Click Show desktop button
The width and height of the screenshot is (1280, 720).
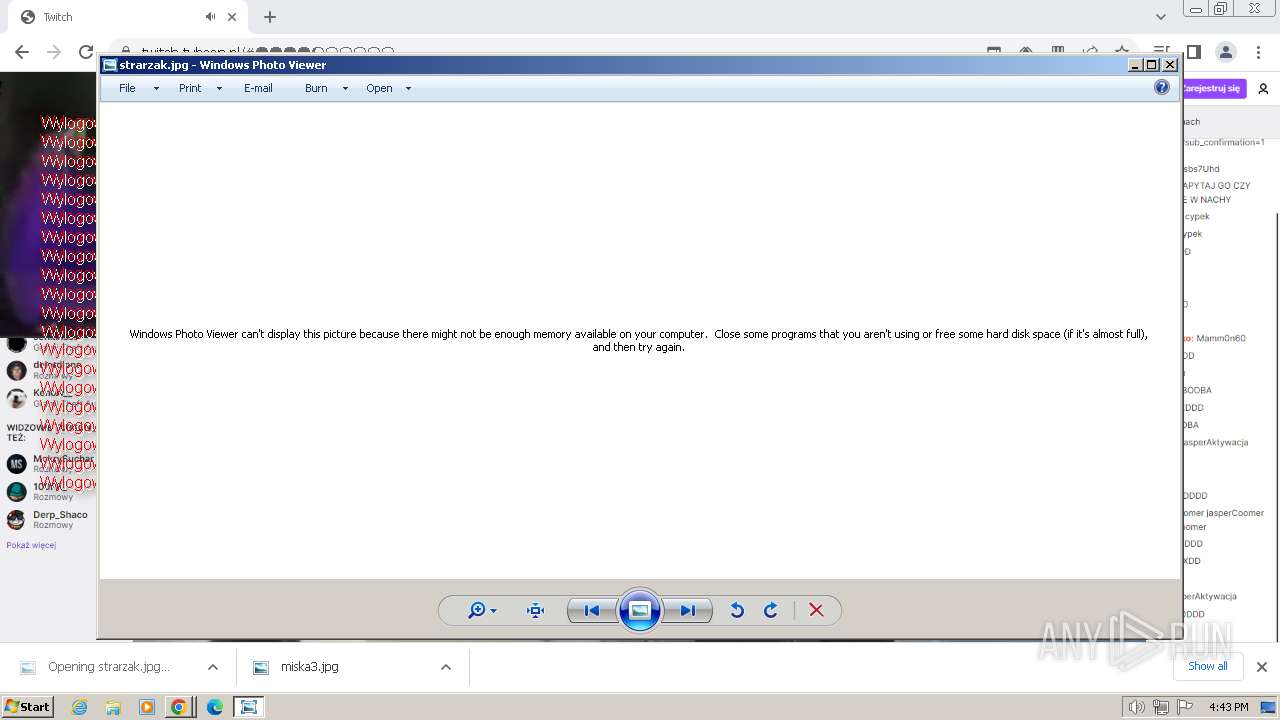pyautogui.click(x=1269, y=707)
